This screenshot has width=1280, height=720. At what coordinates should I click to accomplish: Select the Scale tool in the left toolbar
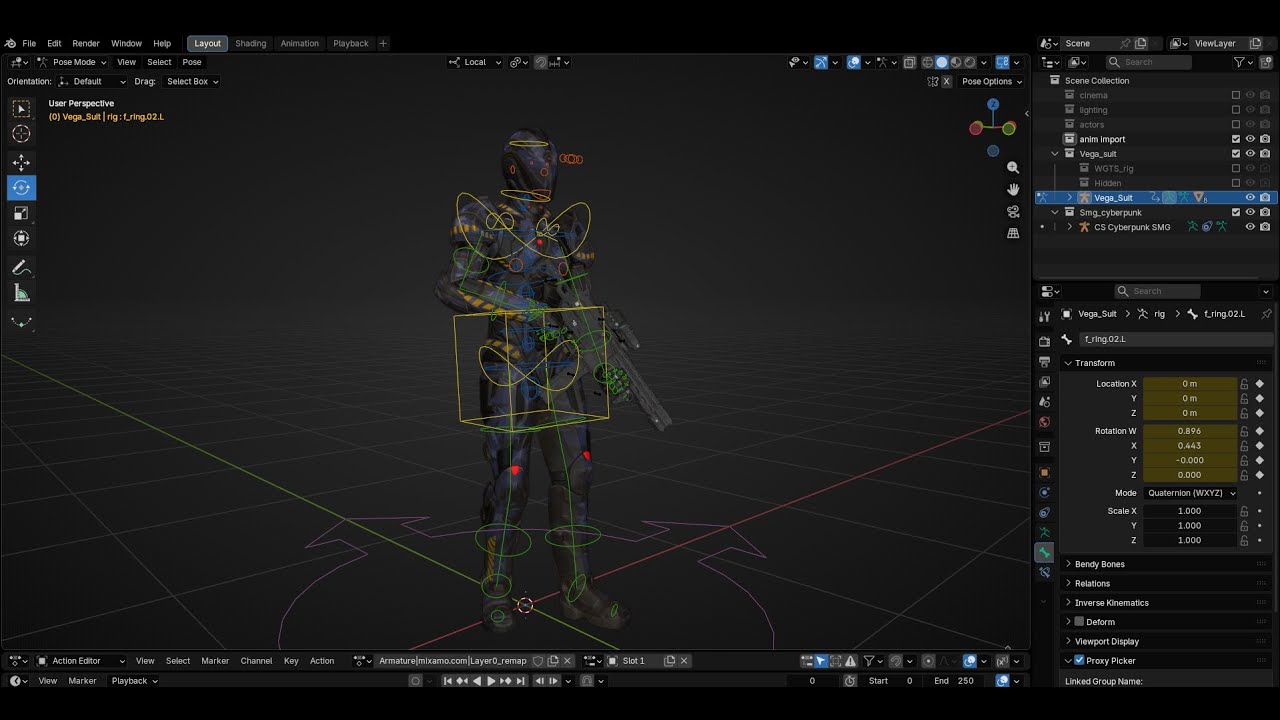(21, 213)
